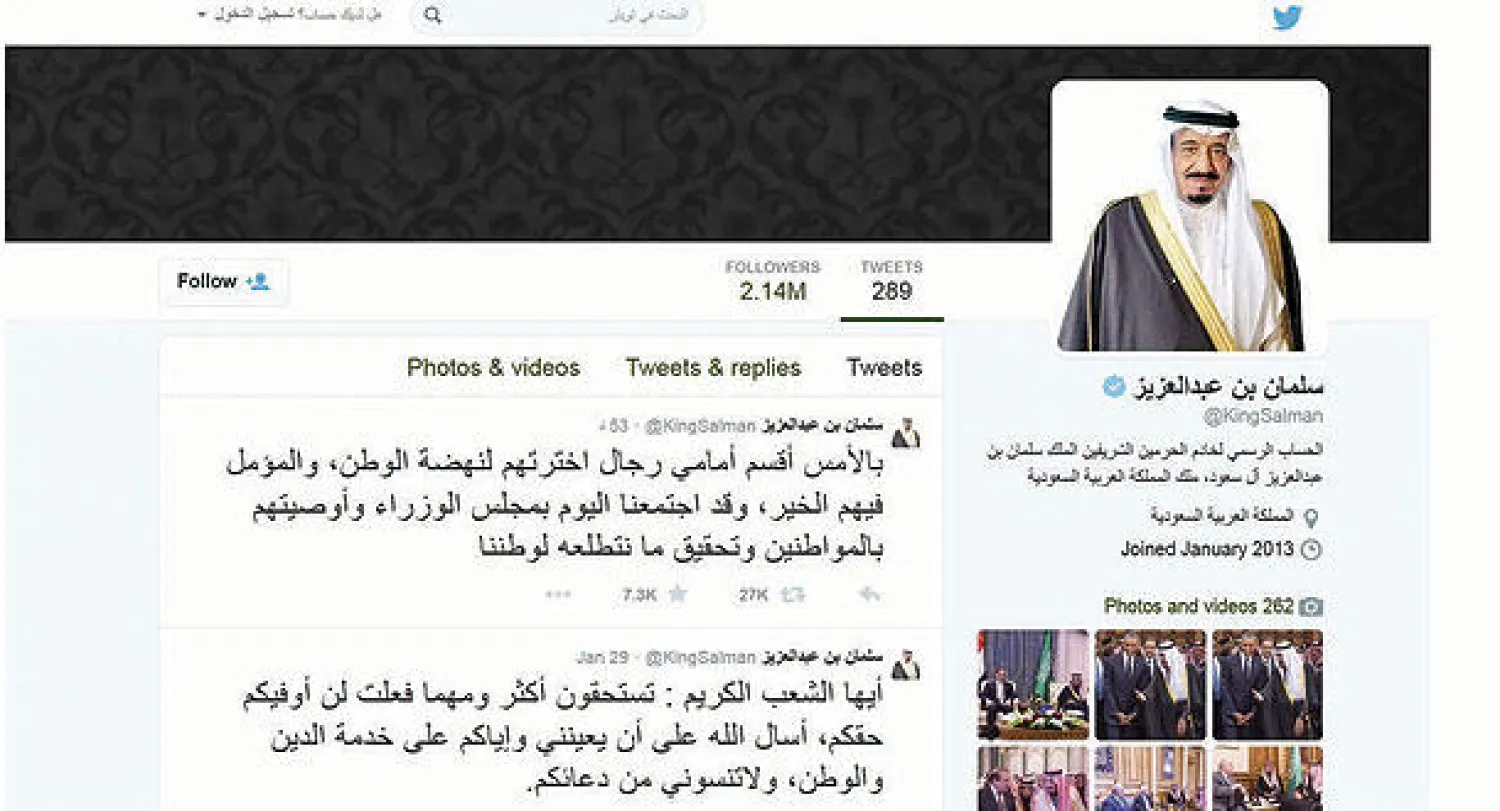The height and width of the screenshot is (811, 1500).
Task: Open more options dots on first tweet
Action: click(x=558, y=594)
